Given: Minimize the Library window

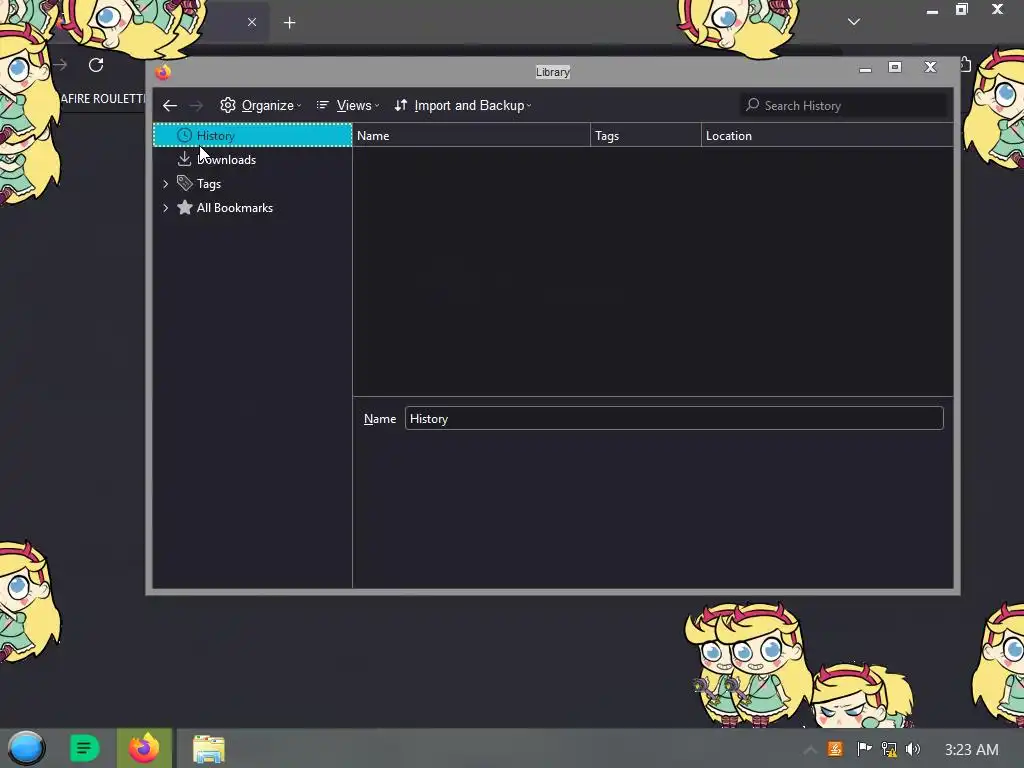Looking at the screenshot, I should [865, 68].
